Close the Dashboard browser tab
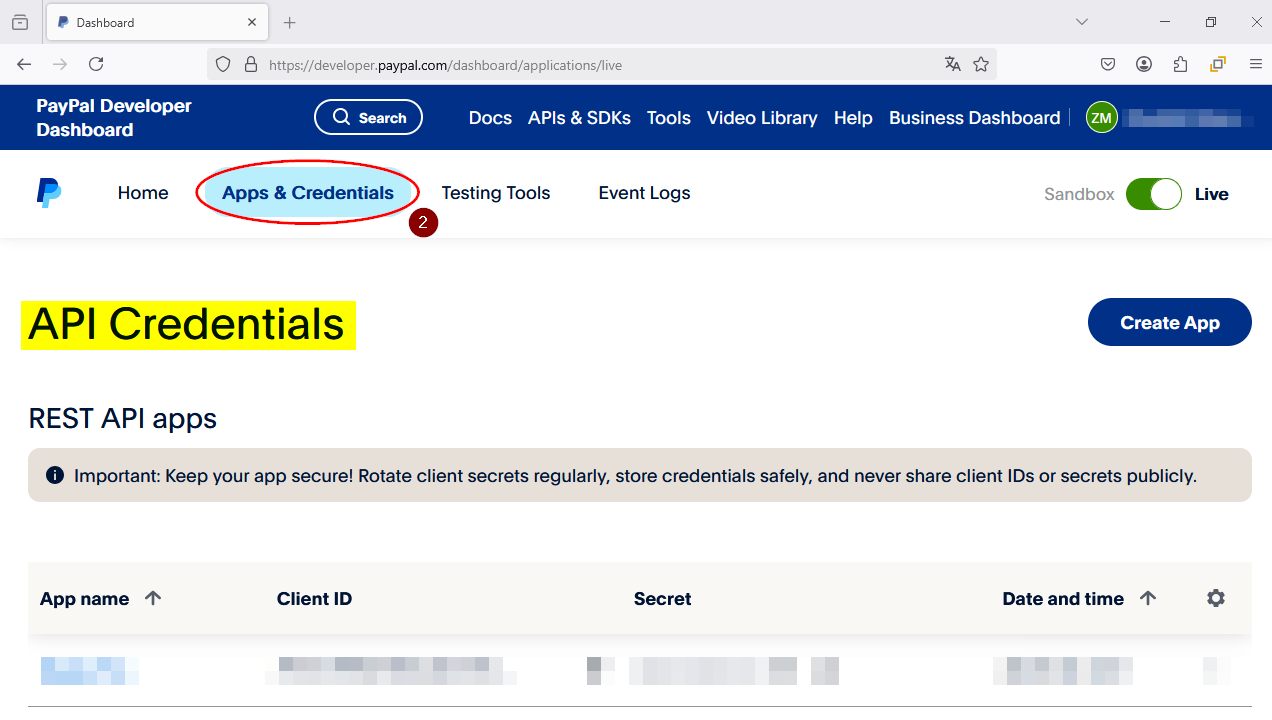Screen dimensions: 1272x720 click(x=252, y=22)
